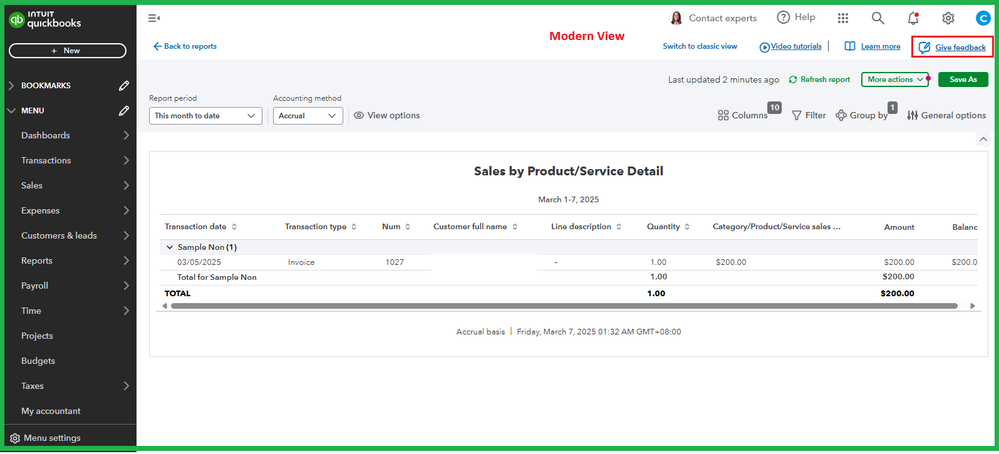This screenshot has width=999, height=454.
Task: Expand the Taxes menu
Action: [x=126, y=386]
